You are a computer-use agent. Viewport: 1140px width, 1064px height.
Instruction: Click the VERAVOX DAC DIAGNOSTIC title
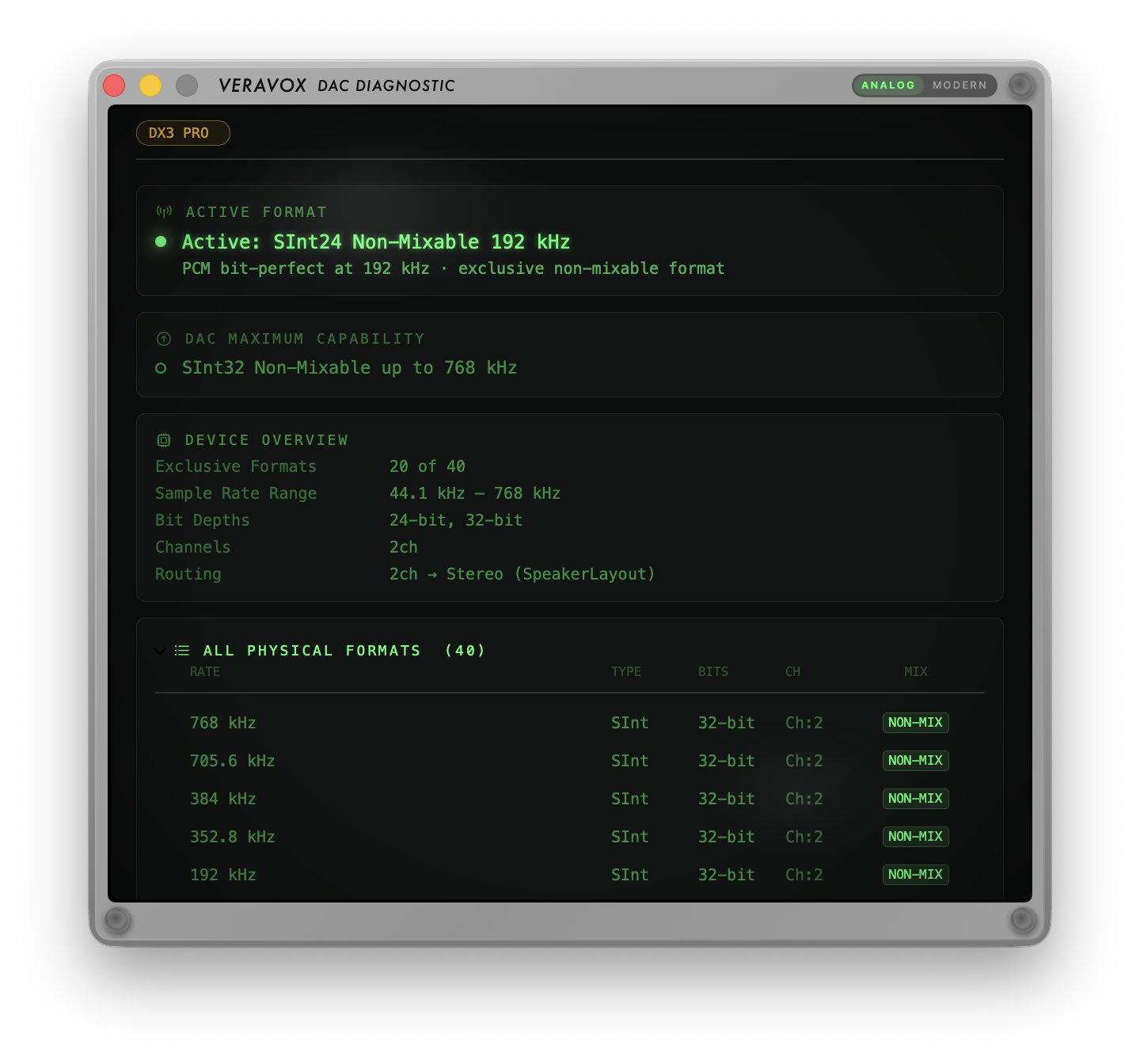pos(337,85)
